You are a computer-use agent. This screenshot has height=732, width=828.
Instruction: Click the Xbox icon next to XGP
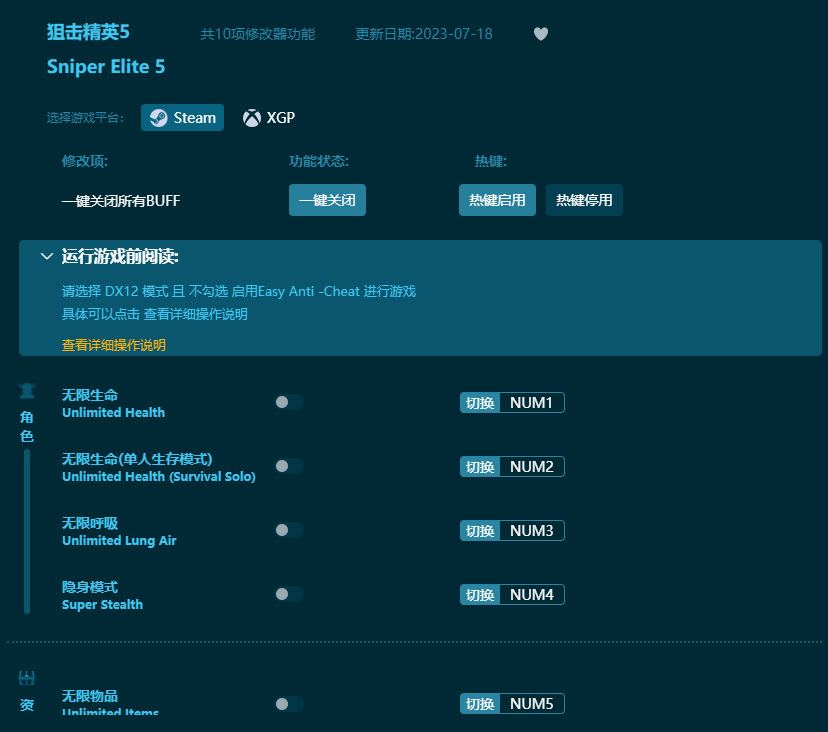(251, 117)
